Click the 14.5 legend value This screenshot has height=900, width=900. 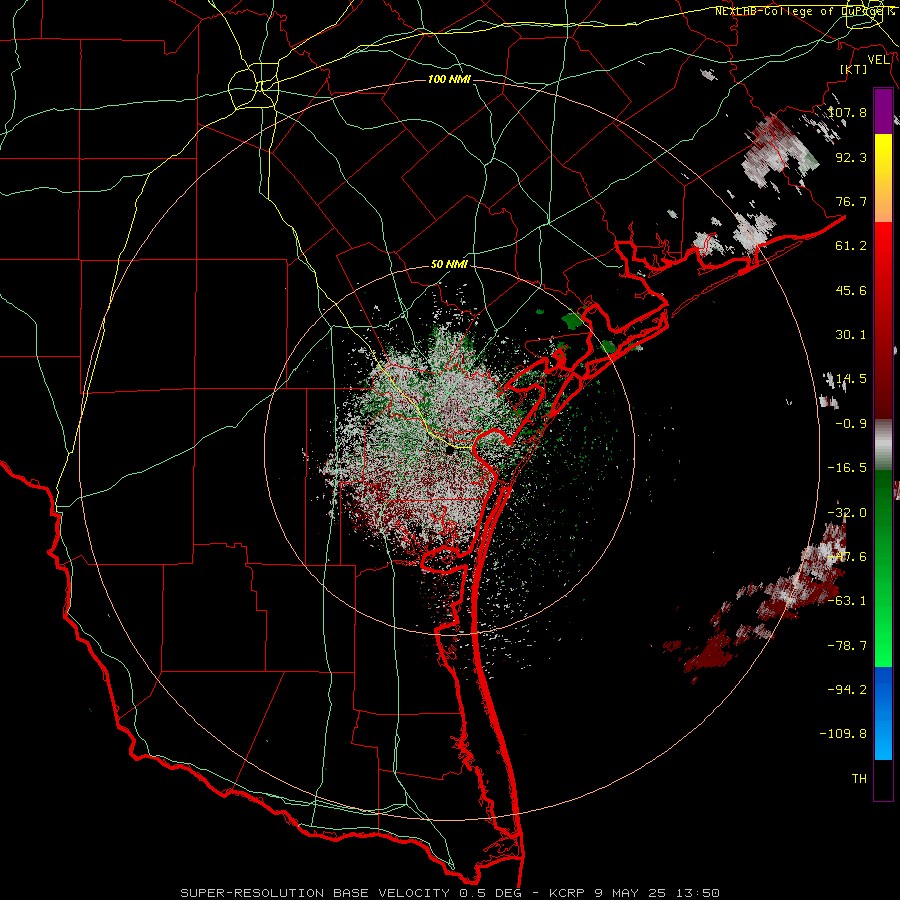tap(851, 379)
